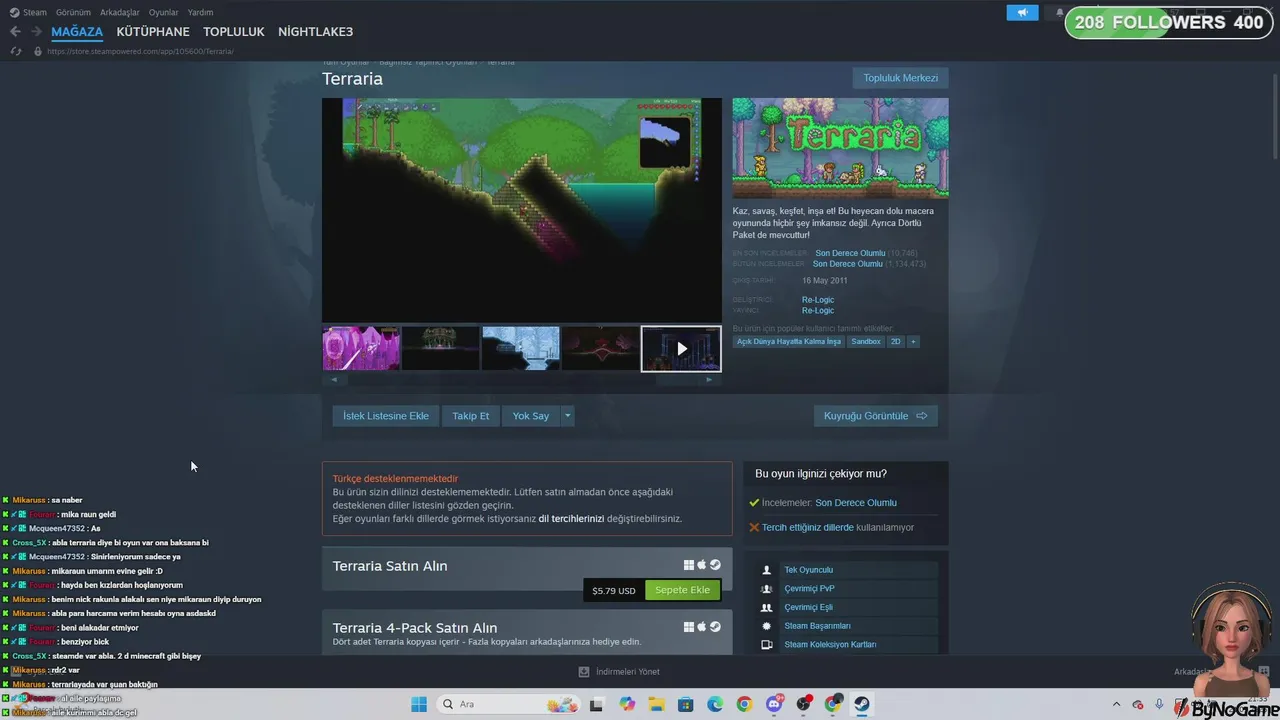Click the Çevrimiçi Eşli co-op icon
The width and height of the screenshot is (1280, 720).
767,607
